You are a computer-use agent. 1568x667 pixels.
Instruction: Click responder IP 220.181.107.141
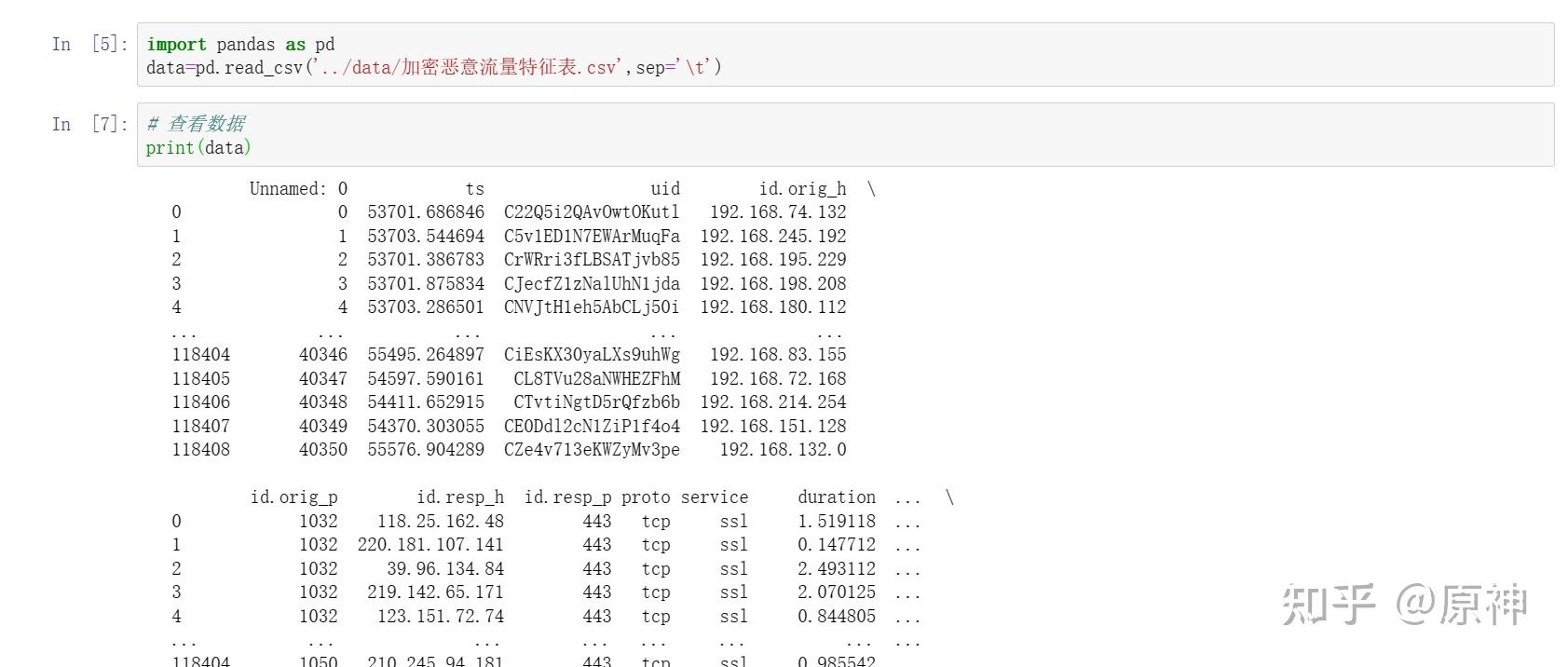tap(430, 545)
